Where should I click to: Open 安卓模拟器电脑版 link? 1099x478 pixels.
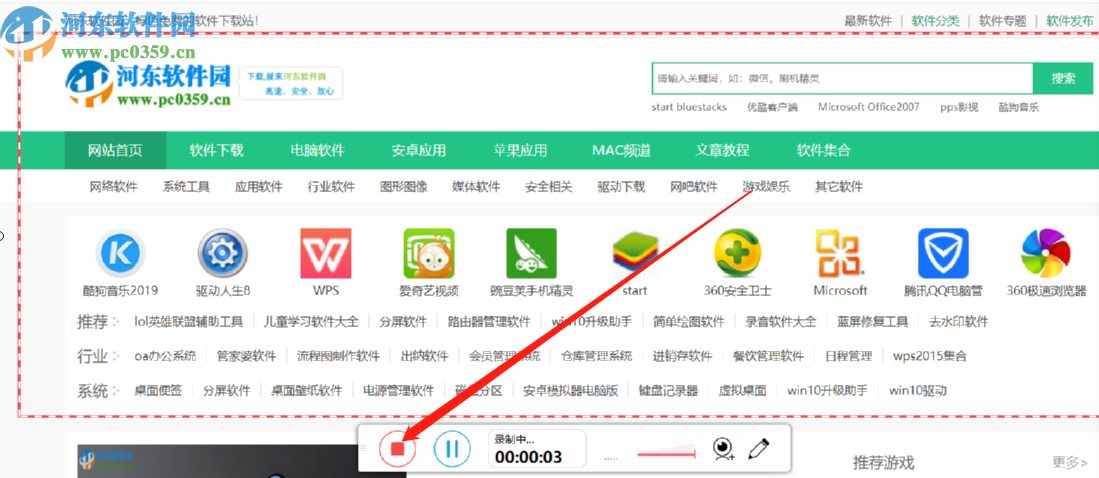[571, 390]
